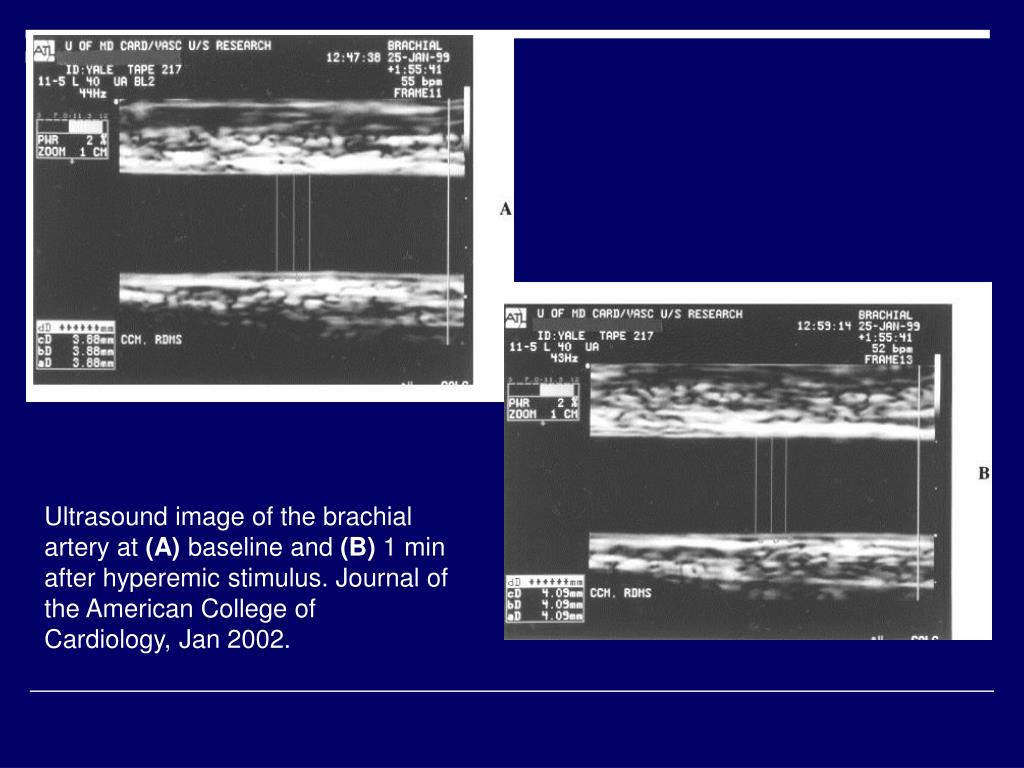
Task: Click the '43Hz' frame rate value
Action: (x=564, y=358)
